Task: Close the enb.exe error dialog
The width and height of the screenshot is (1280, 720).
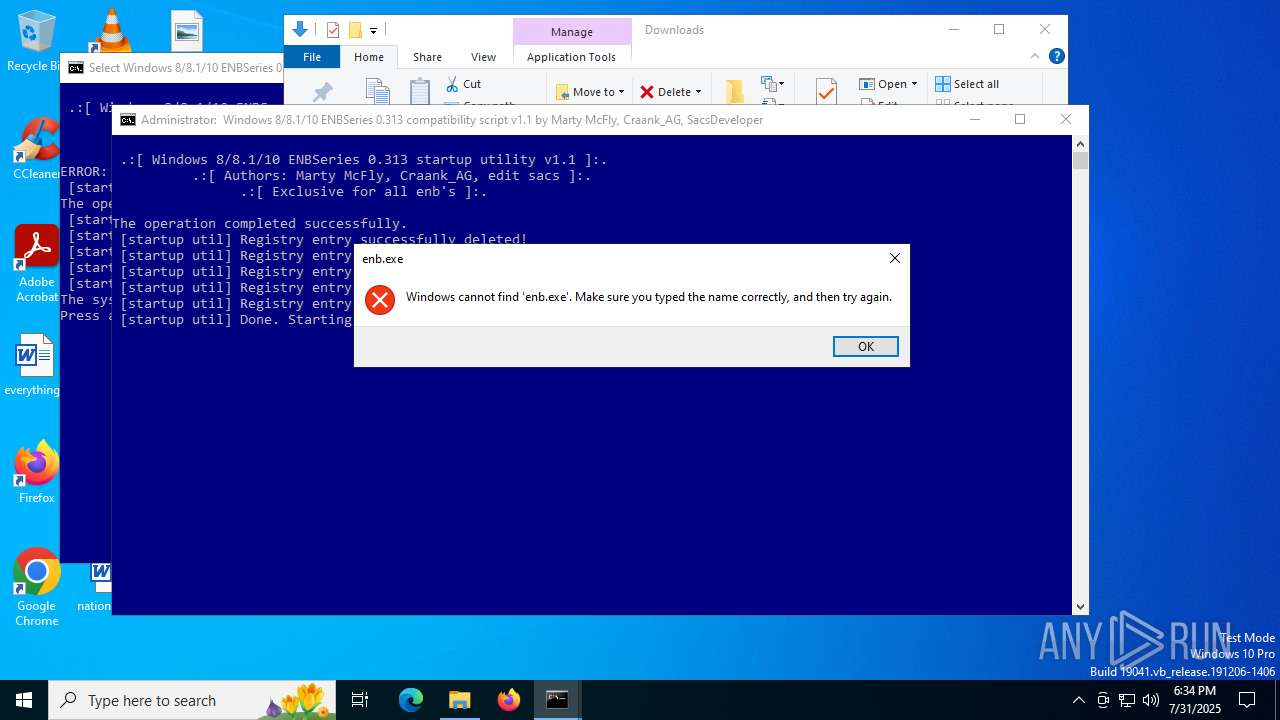Action: click(895, 258)
